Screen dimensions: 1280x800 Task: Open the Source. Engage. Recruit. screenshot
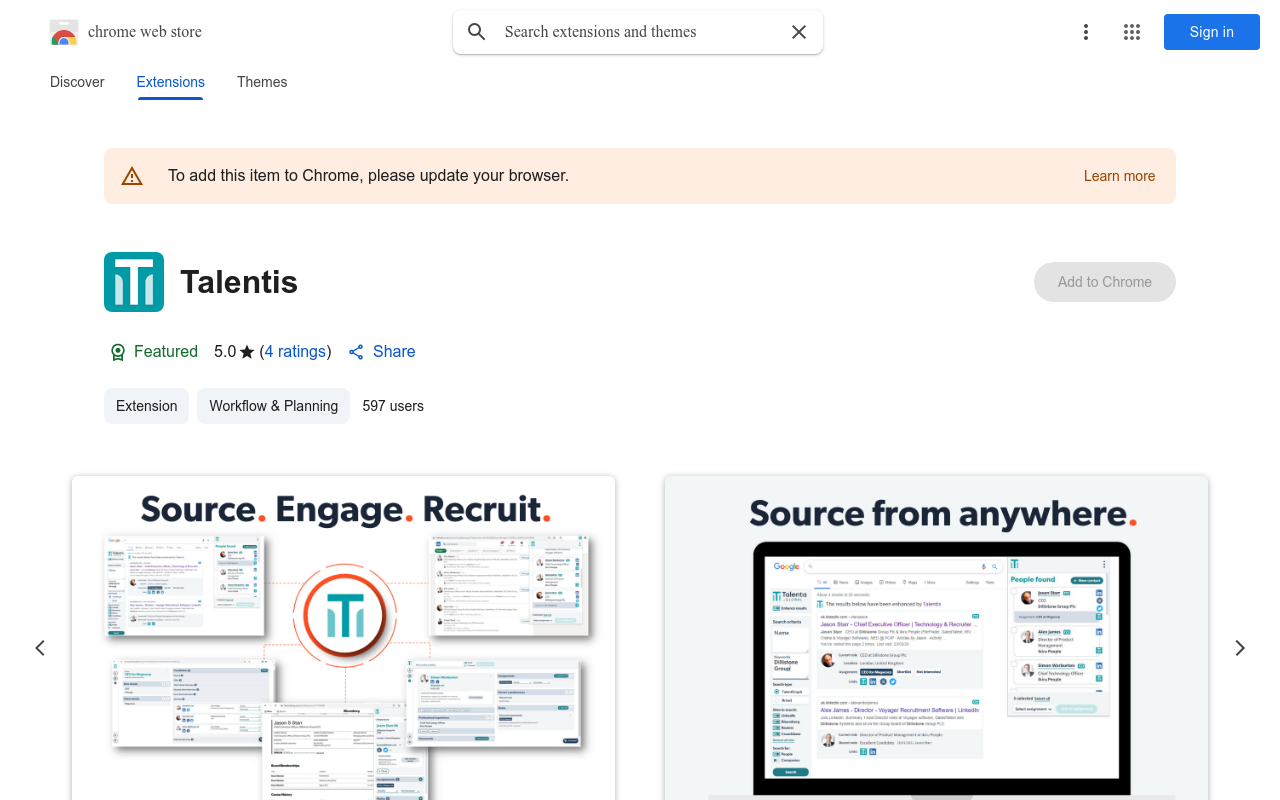pos(344,638)
